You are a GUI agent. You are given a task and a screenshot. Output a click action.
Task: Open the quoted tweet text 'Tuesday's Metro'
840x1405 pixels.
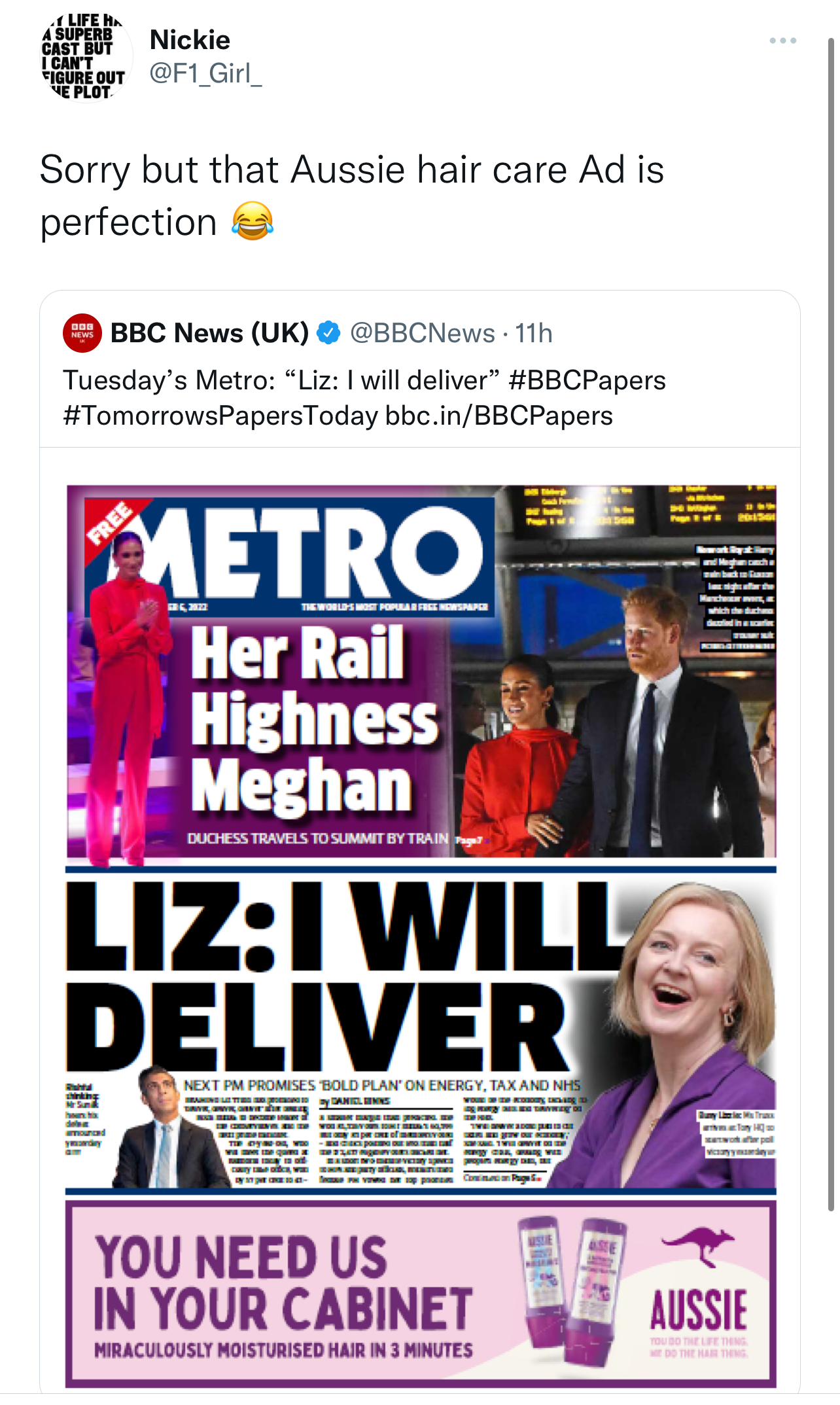(169, 380)
